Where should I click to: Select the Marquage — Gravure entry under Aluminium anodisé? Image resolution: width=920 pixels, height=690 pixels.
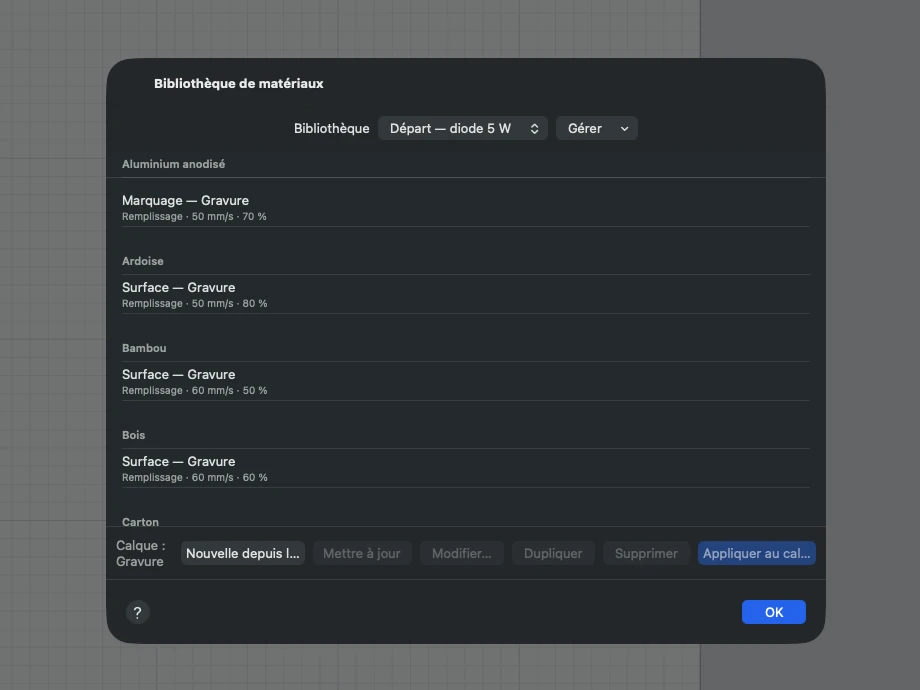pyautogui.click(x=465, y=208)
